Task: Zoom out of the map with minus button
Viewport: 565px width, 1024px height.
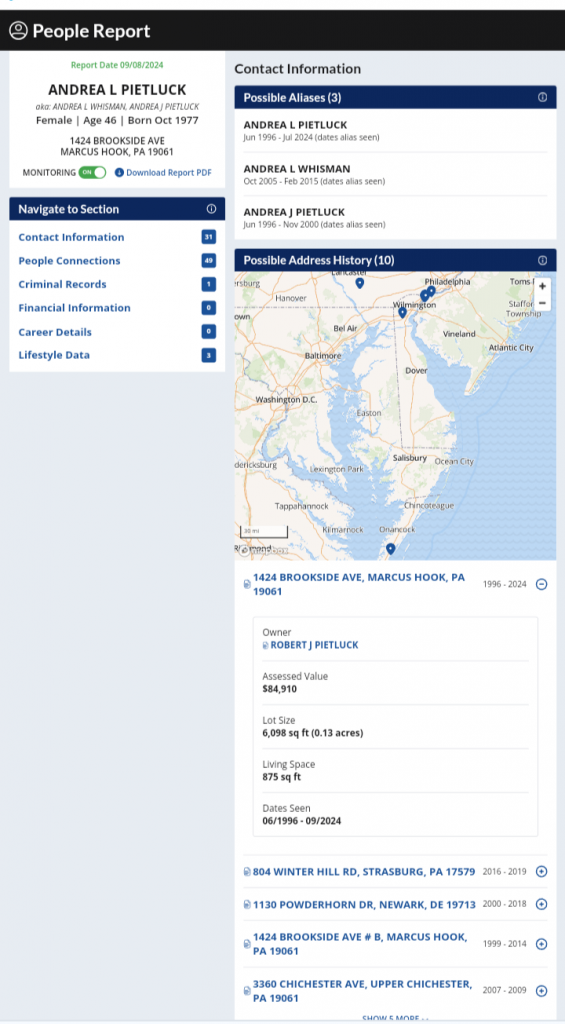Action: click(x=542, y=303)
